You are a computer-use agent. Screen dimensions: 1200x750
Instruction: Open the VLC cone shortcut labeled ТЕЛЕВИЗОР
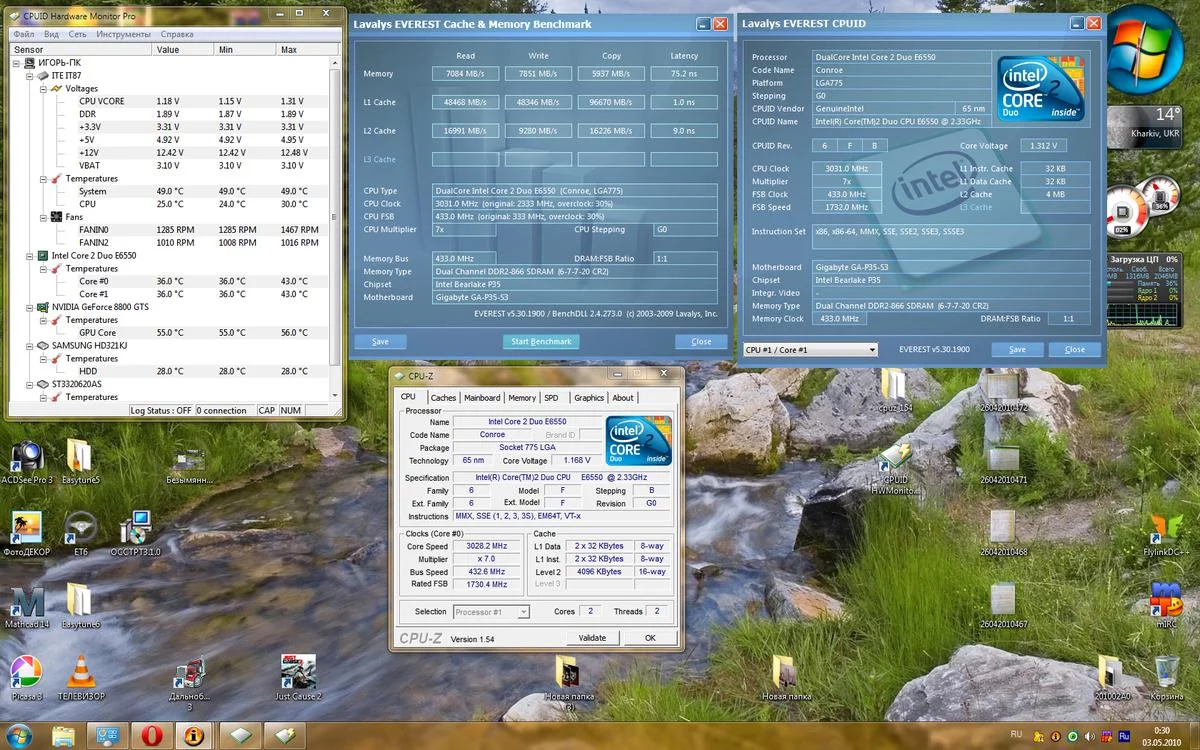(x=80, y=672)
